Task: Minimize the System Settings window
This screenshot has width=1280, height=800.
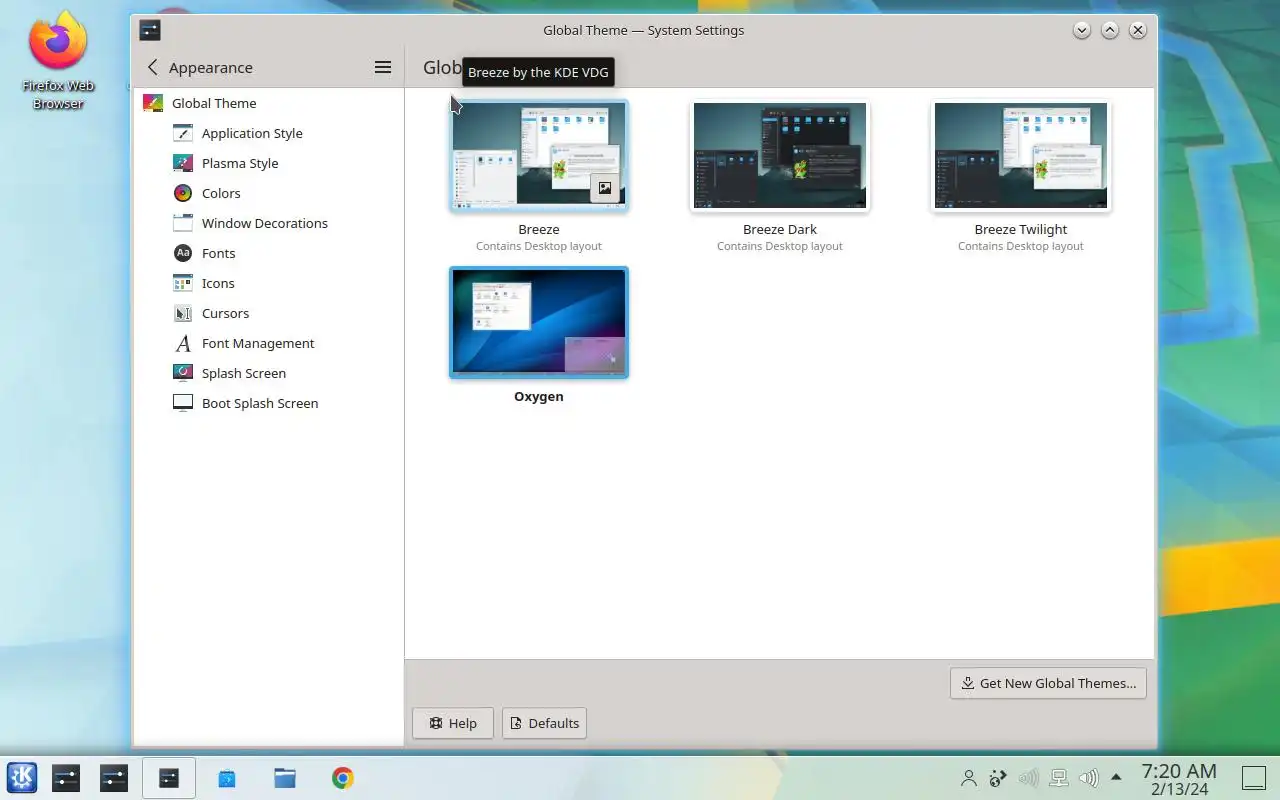Action: pyautogui.click(x=1082, y=30)
